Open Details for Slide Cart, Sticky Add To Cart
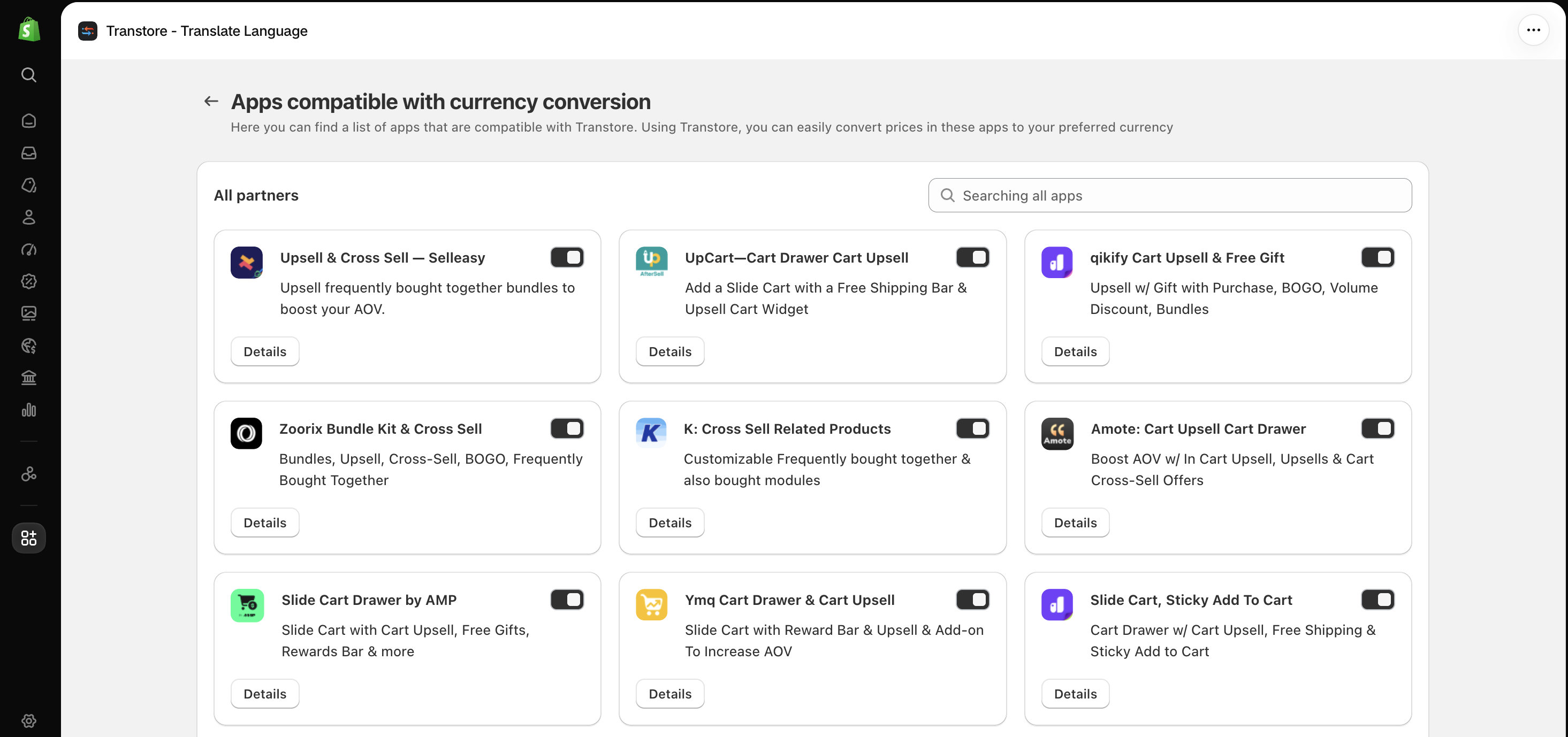 point(1075,694)
